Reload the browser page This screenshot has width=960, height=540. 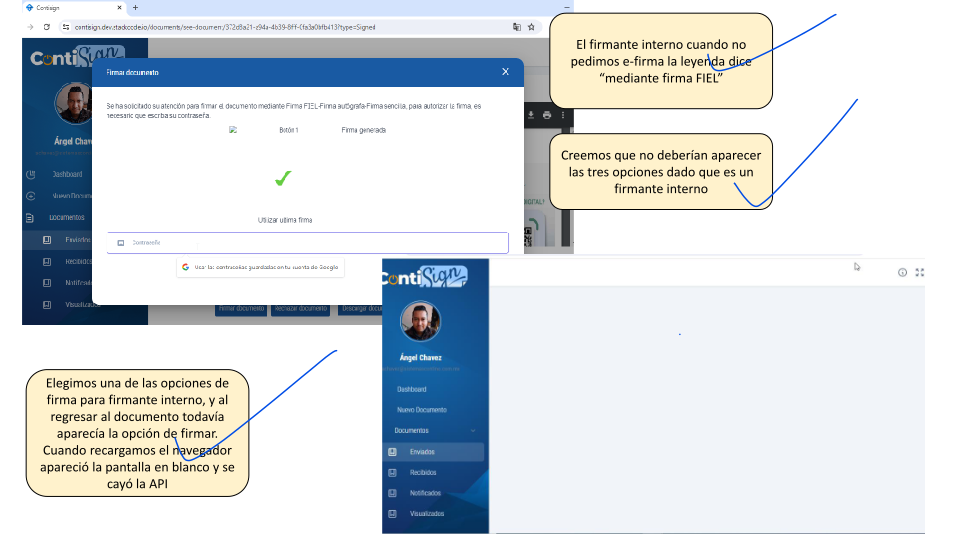(x=46, y=27)
